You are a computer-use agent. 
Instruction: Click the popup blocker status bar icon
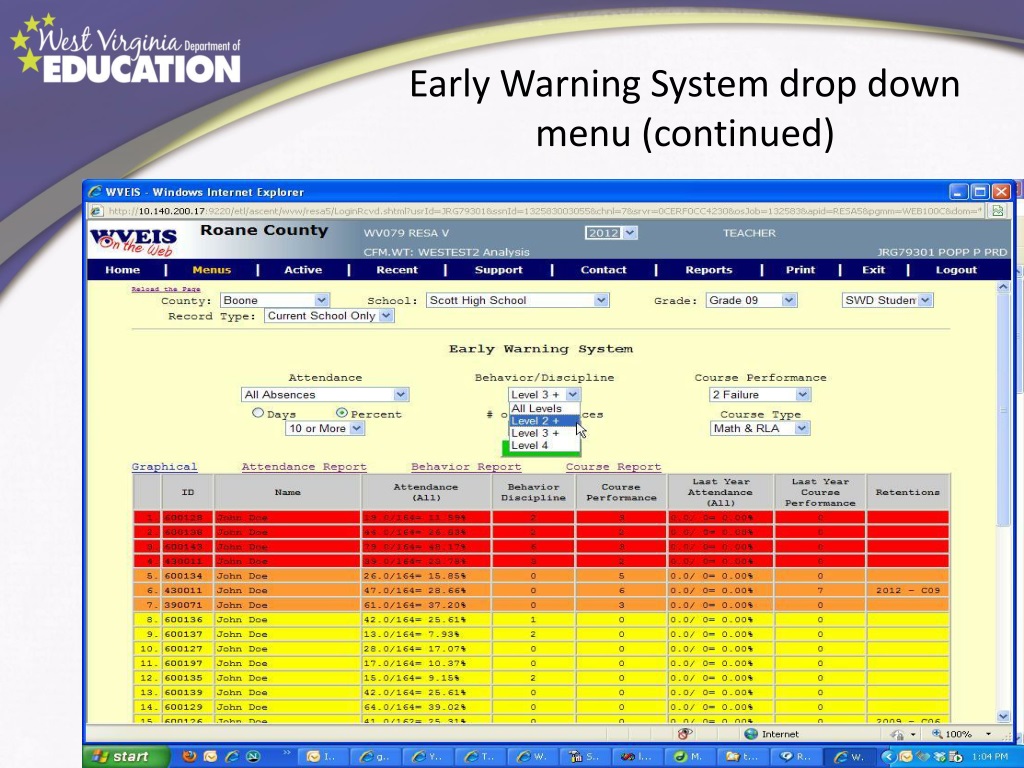pyautogui.click(x=684, y=733)
